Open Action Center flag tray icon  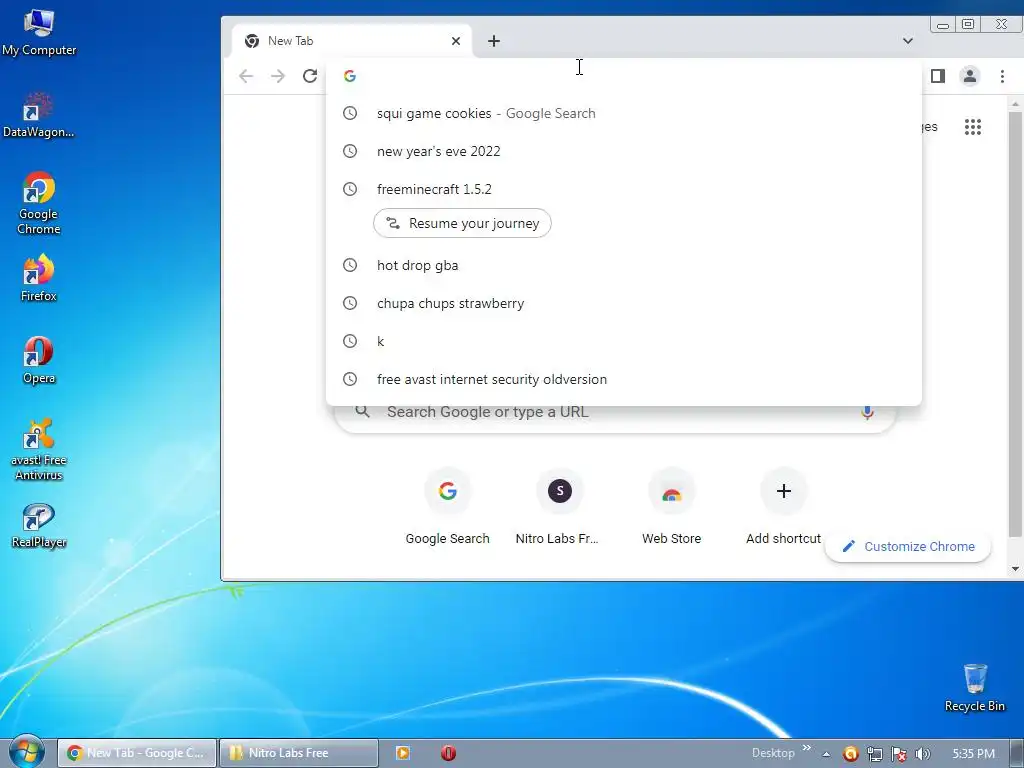coord(899,754)
